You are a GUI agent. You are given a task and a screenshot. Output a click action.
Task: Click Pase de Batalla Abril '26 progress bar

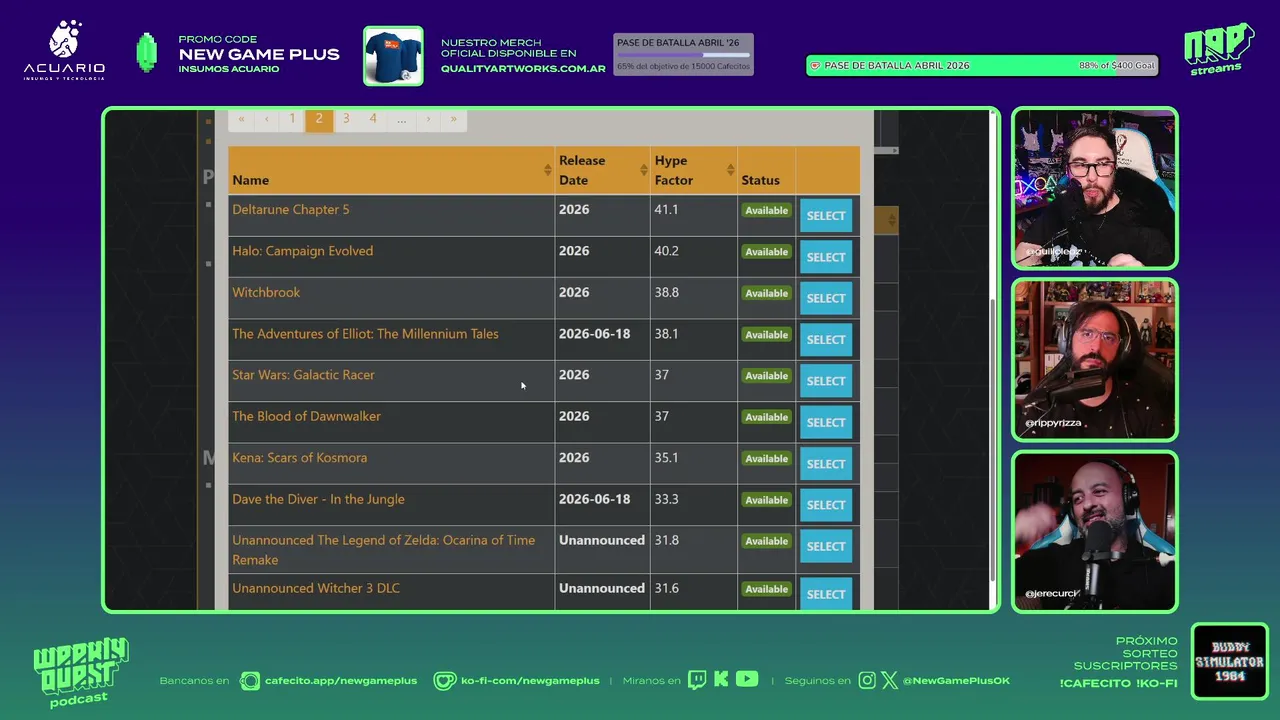tap(683, 55)
